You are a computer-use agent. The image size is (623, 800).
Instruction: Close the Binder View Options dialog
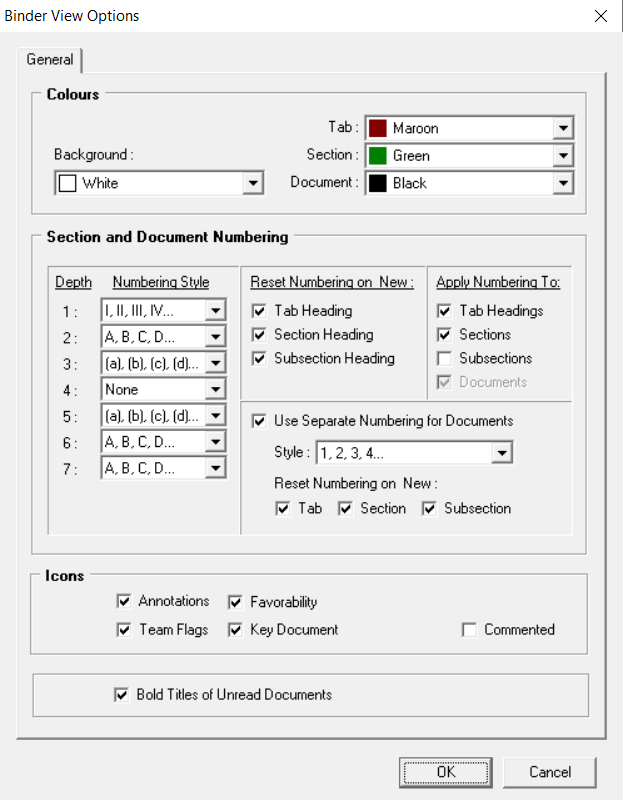601,16
